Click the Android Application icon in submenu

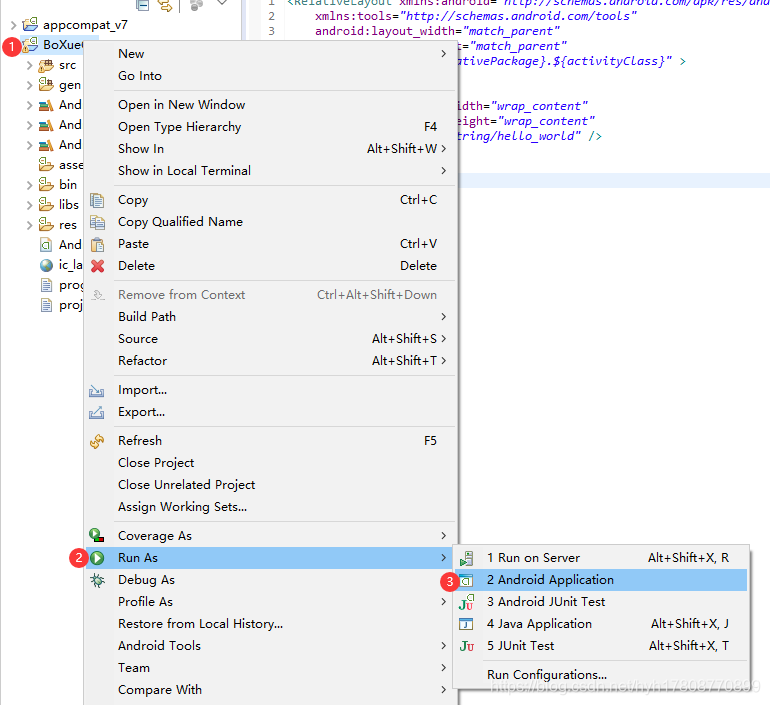click(466, 580)
